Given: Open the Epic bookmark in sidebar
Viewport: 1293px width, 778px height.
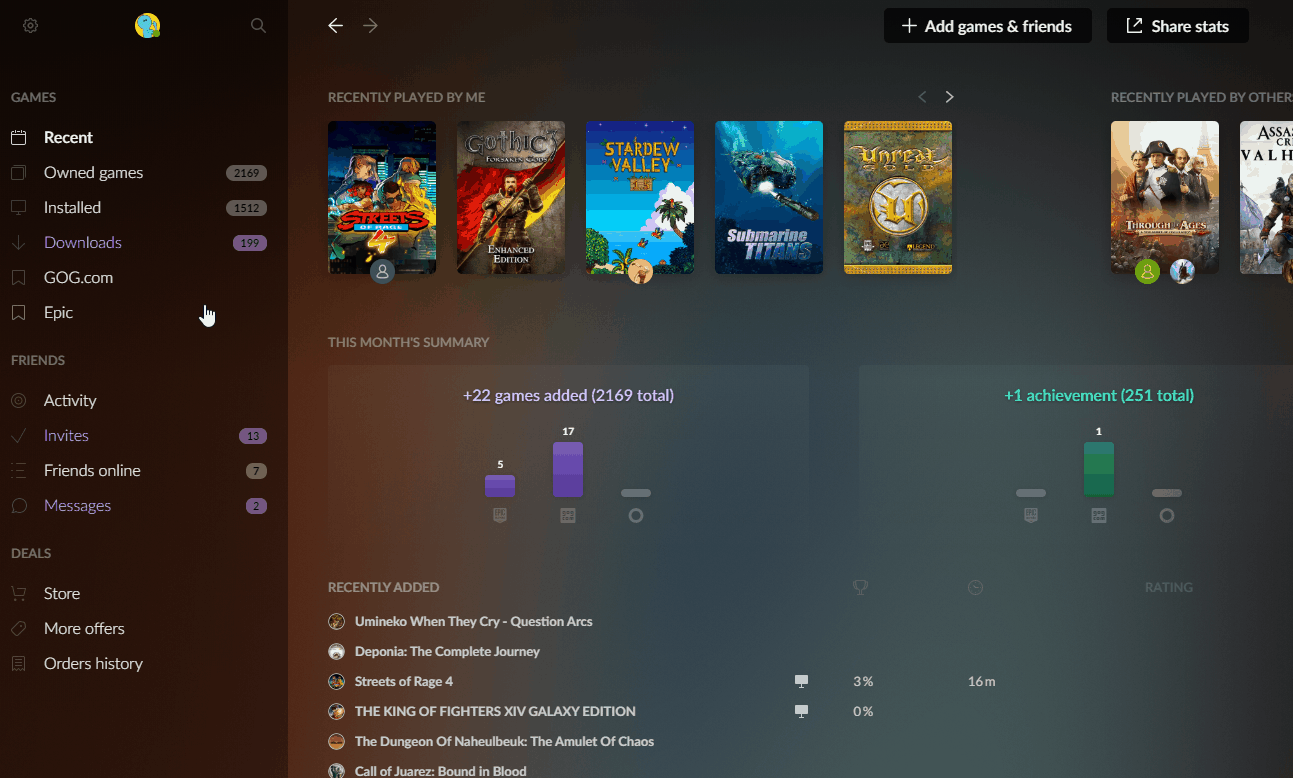Looking at the screenshot, I should pyautogui.click(x=58, y=313).
